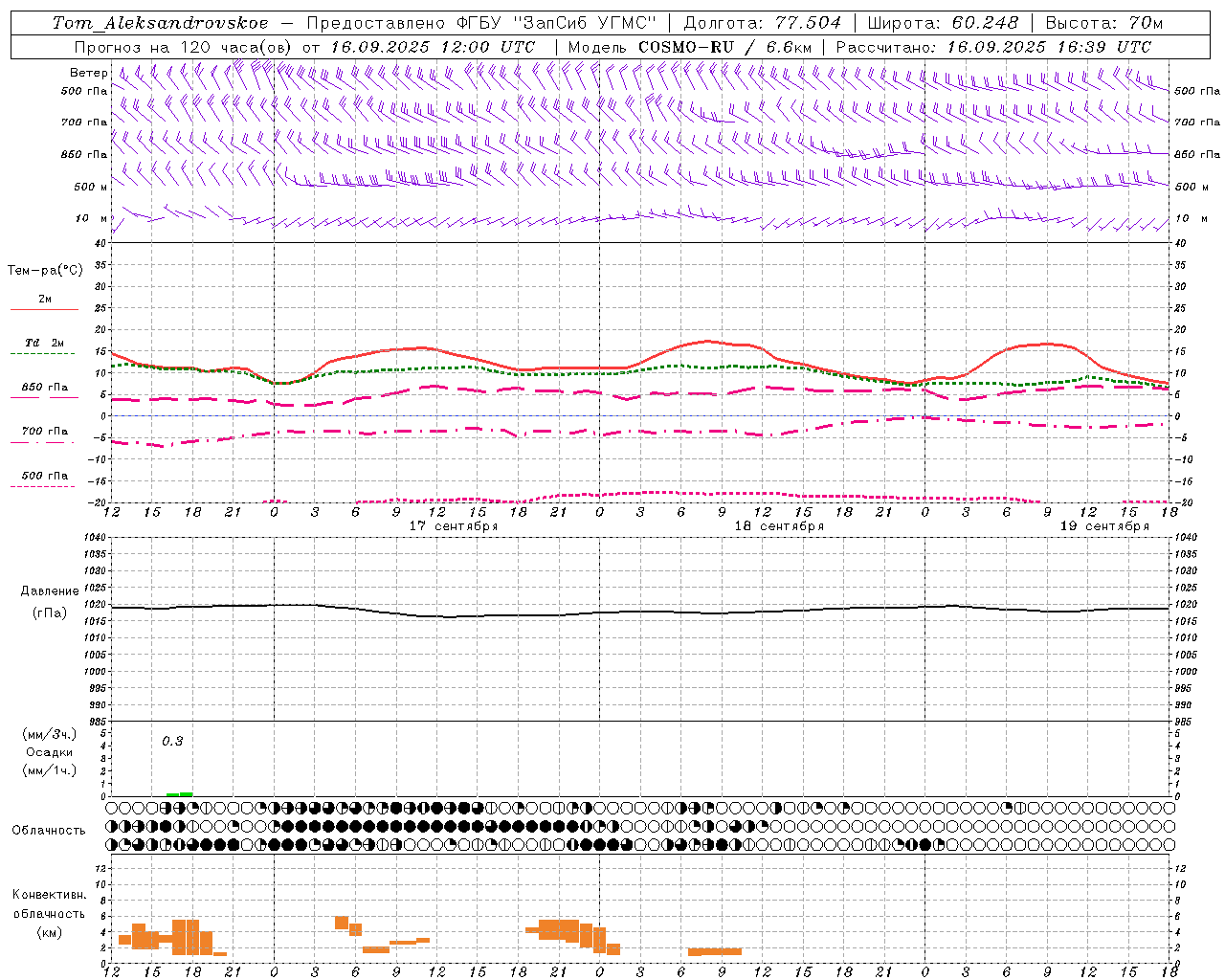Click the 2м temperature legend label
Screen dimensions: 1225x980
tap(44, 300)
